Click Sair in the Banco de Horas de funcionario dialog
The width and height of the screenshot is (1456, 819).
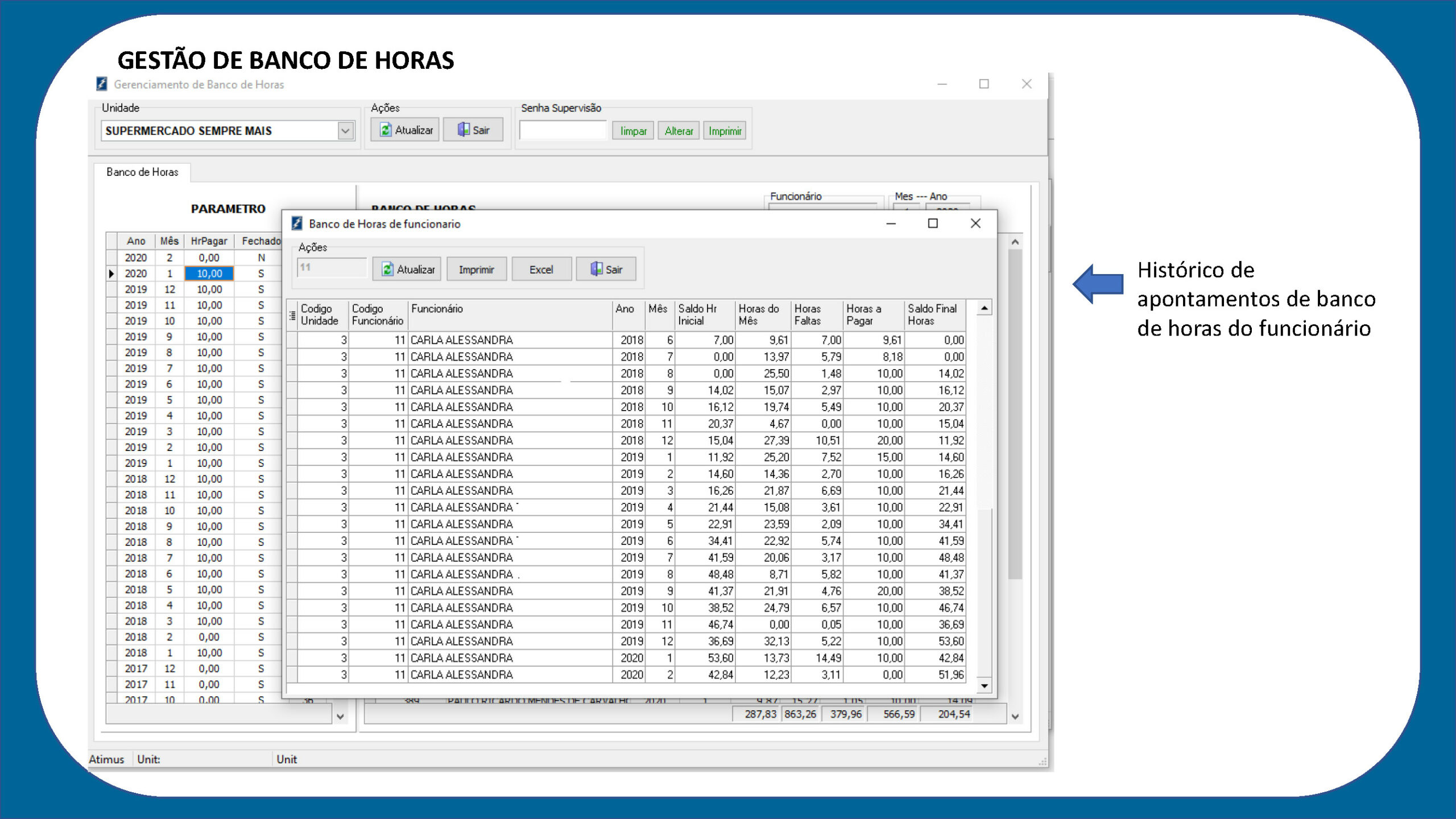606,270
